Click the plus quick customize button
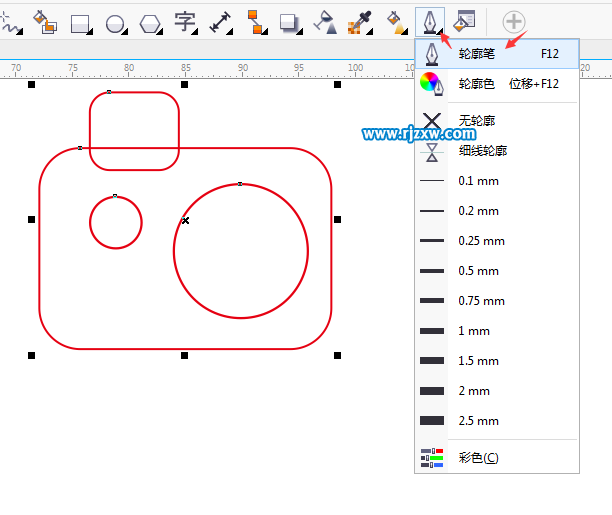 pos(513,21)
